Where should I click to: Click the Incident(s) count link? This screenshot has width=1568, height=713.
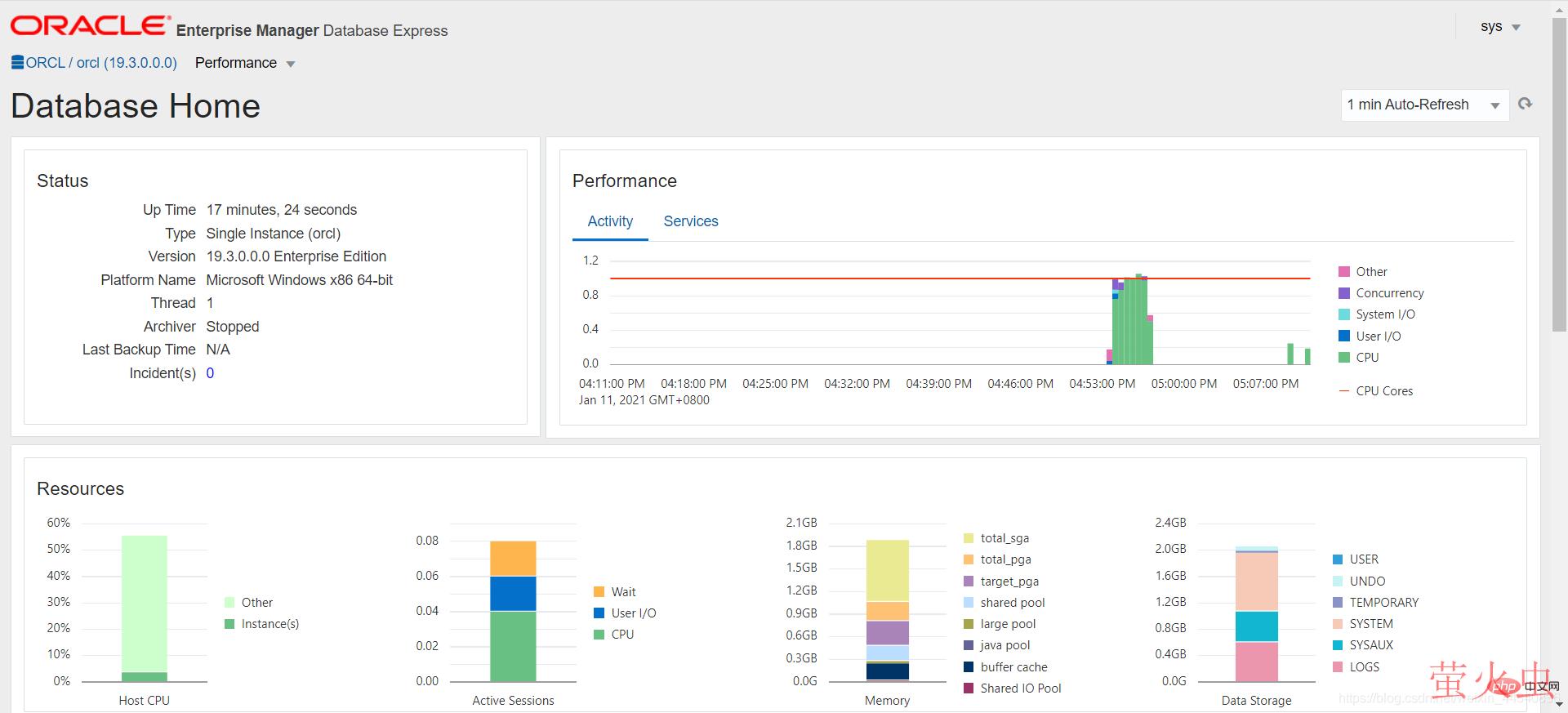pyautogui.click(x=210, y=373)
